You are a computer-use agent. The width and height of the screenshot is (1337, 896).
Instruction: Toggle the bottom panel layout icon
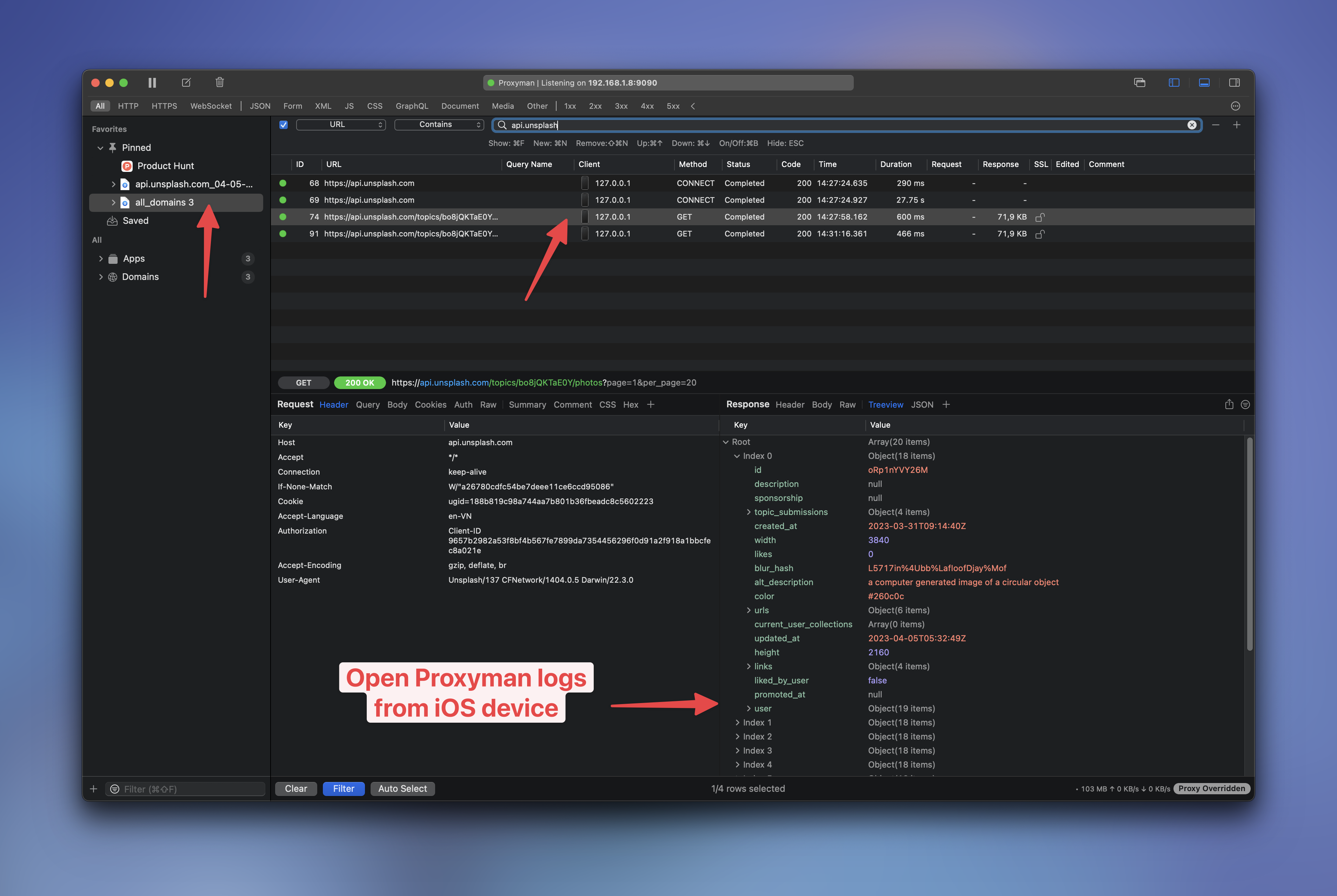(1204, 83)
